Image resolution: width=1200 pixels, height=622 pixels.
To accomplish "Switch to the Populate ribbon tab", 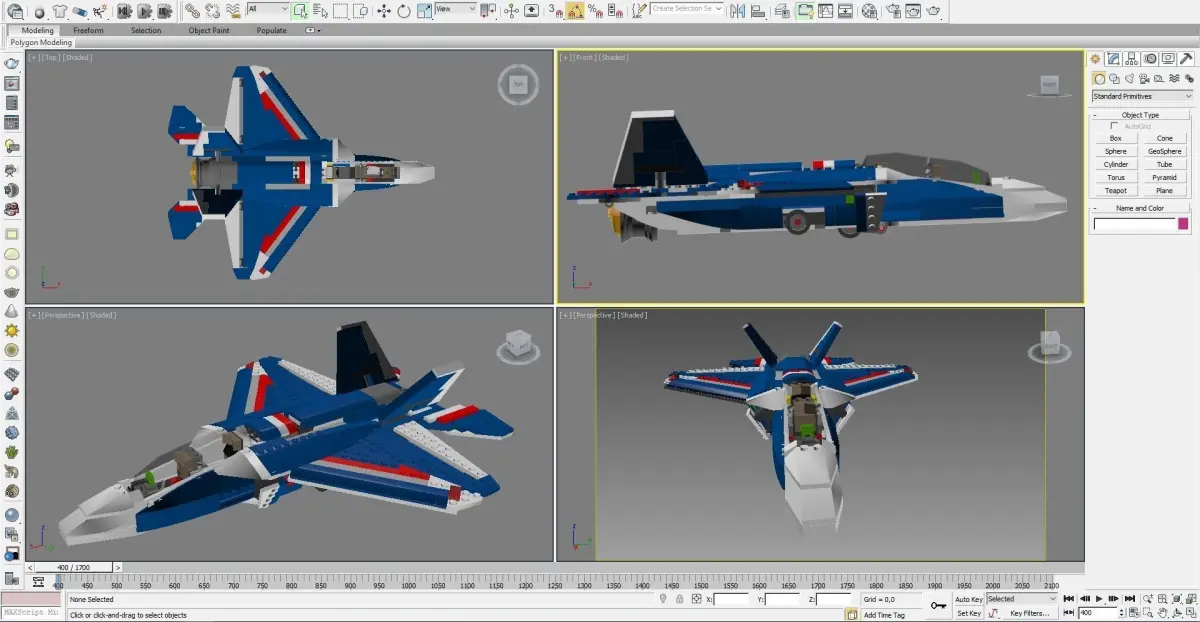I will pyautogui.click(x=271, y=30).
